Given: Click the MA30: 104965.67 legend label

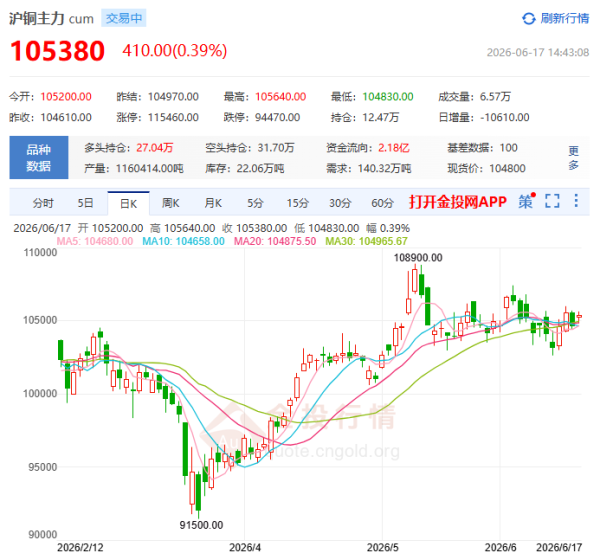Looking at the screenshot, I should [x=366, y=241].
